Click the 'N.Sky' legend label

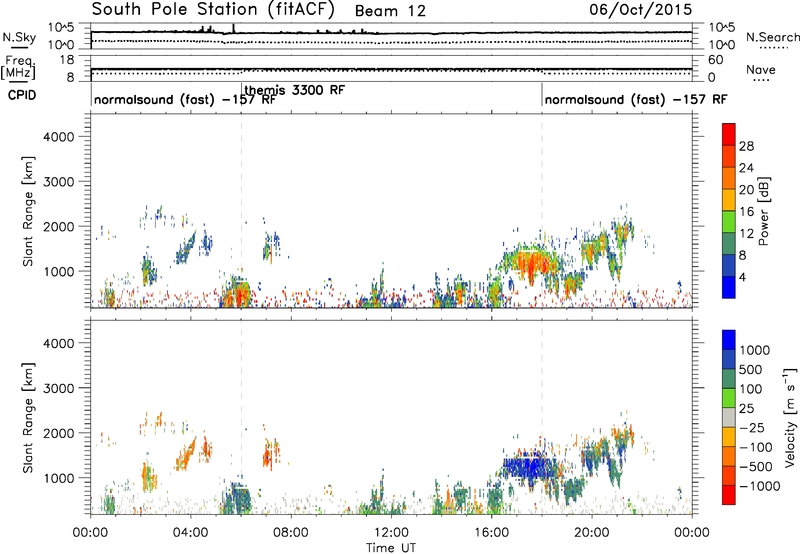(x=19, y=37)
